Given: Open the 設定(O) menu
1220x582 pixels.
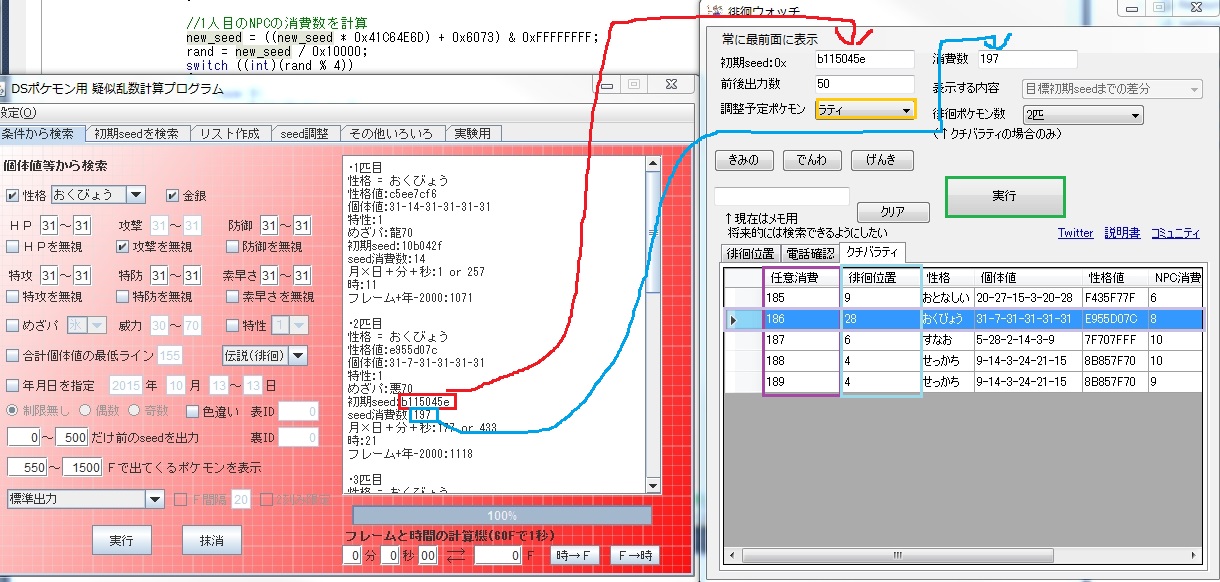Looking at the screenshot, I should [17, 112].
